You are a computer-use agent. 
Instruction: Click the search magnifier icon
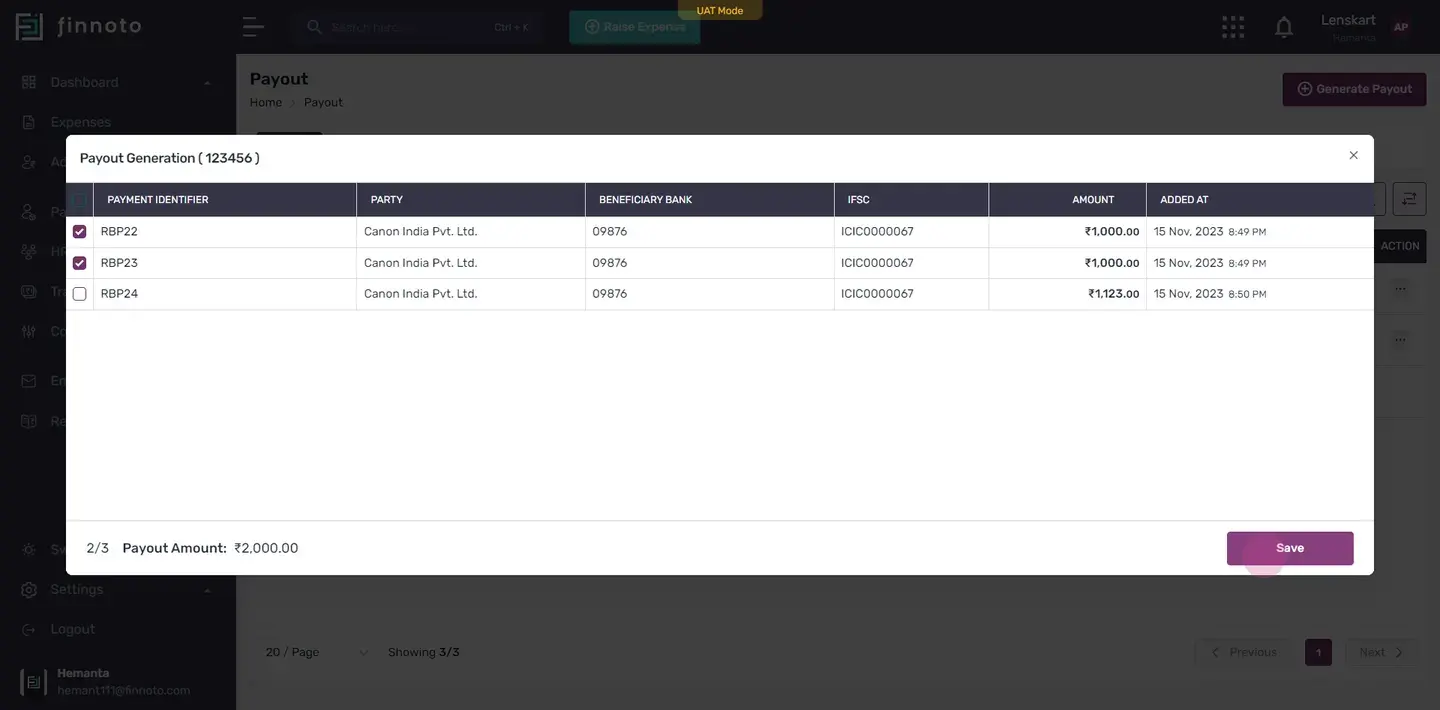[314, 27]
